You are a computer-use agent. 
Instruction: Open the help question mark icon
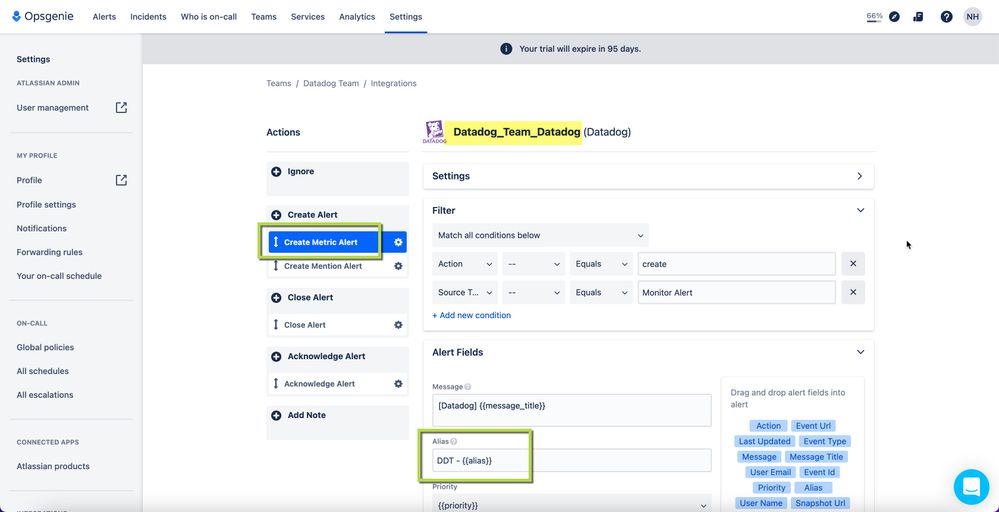(946, 17)
